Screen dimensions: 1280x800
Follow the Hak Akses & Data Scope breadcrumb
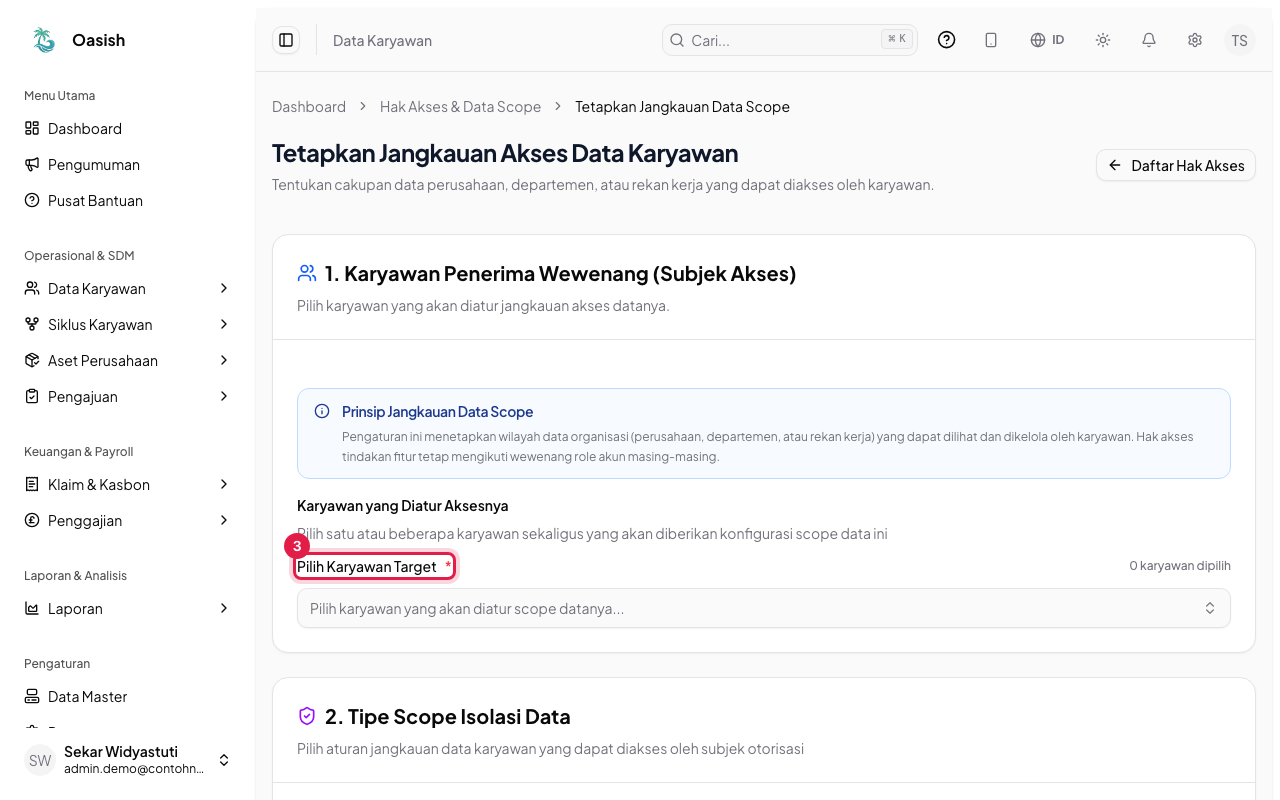click(x=460, y=107)
